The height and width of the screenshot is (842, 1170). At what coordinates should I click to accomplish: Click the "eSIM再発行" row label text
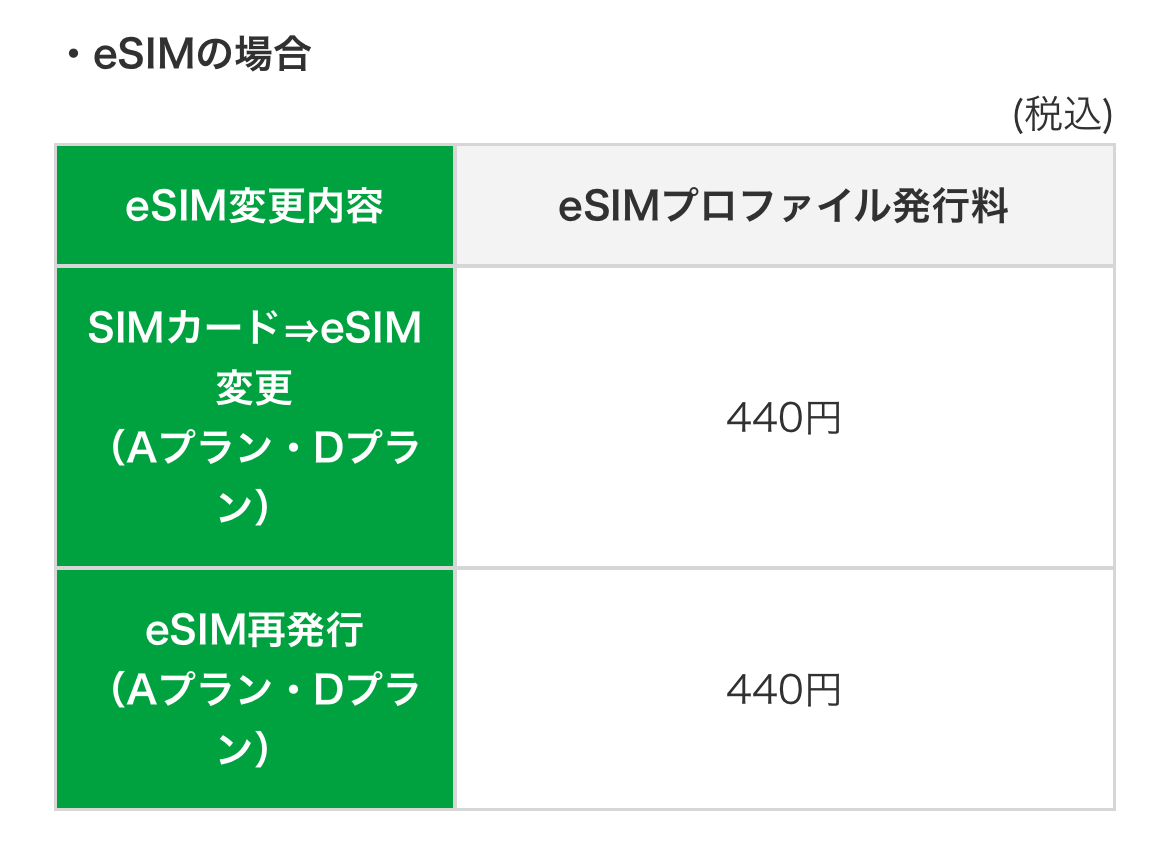tap(254, 630)
